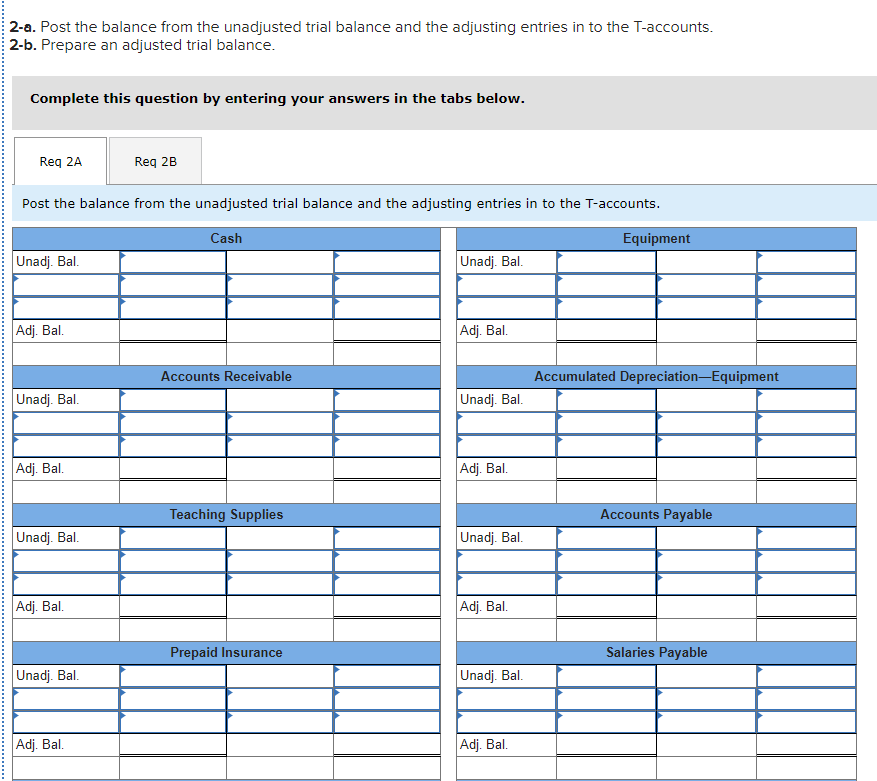Click the Accounts Payable T-account header
The image size is (877, 781).
tap(656, 514)
